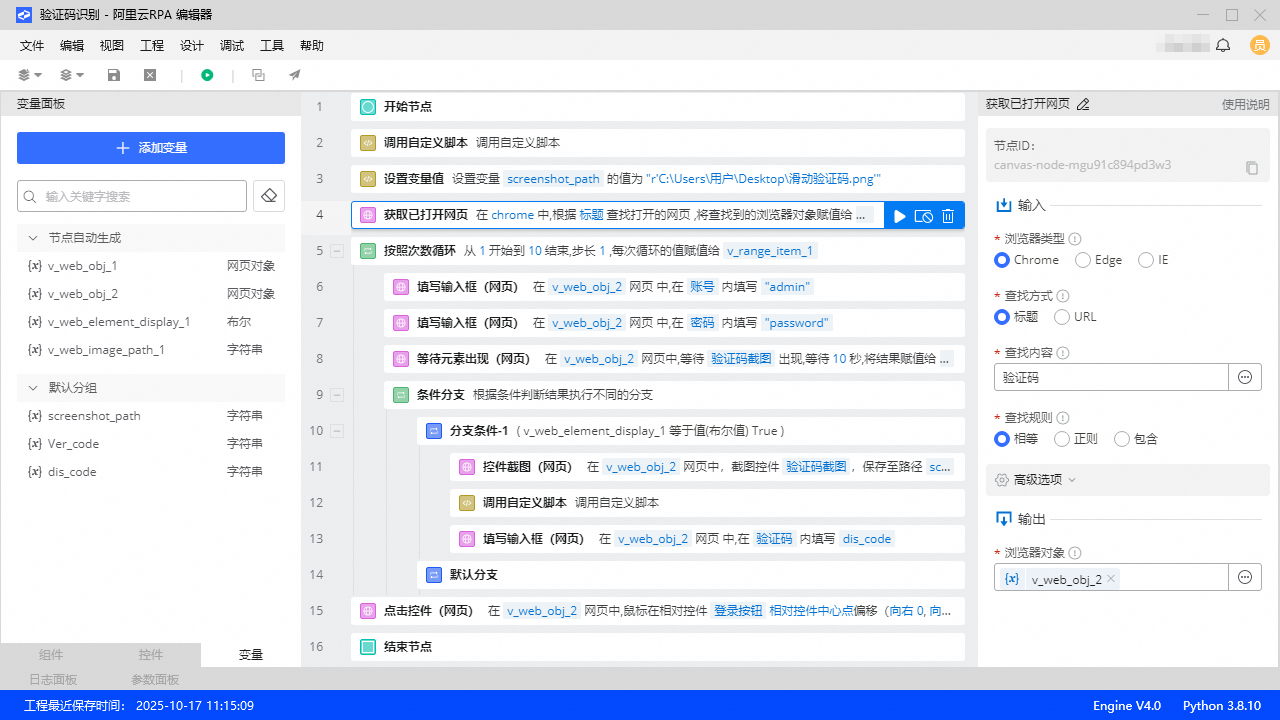Run the flow with the green play button
1280x720 pixels.
coord(207,75)
